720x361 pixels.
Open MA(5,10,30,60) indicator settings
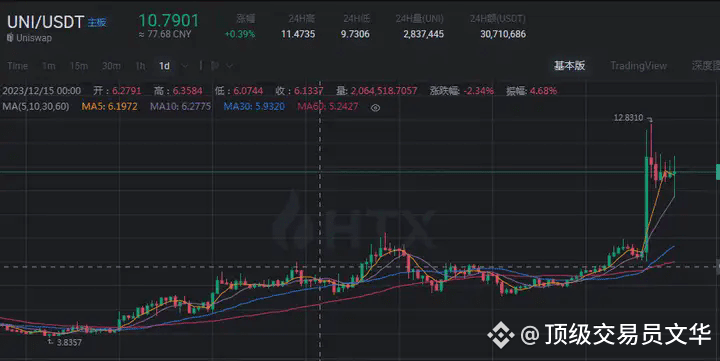(x=36, y=107)
